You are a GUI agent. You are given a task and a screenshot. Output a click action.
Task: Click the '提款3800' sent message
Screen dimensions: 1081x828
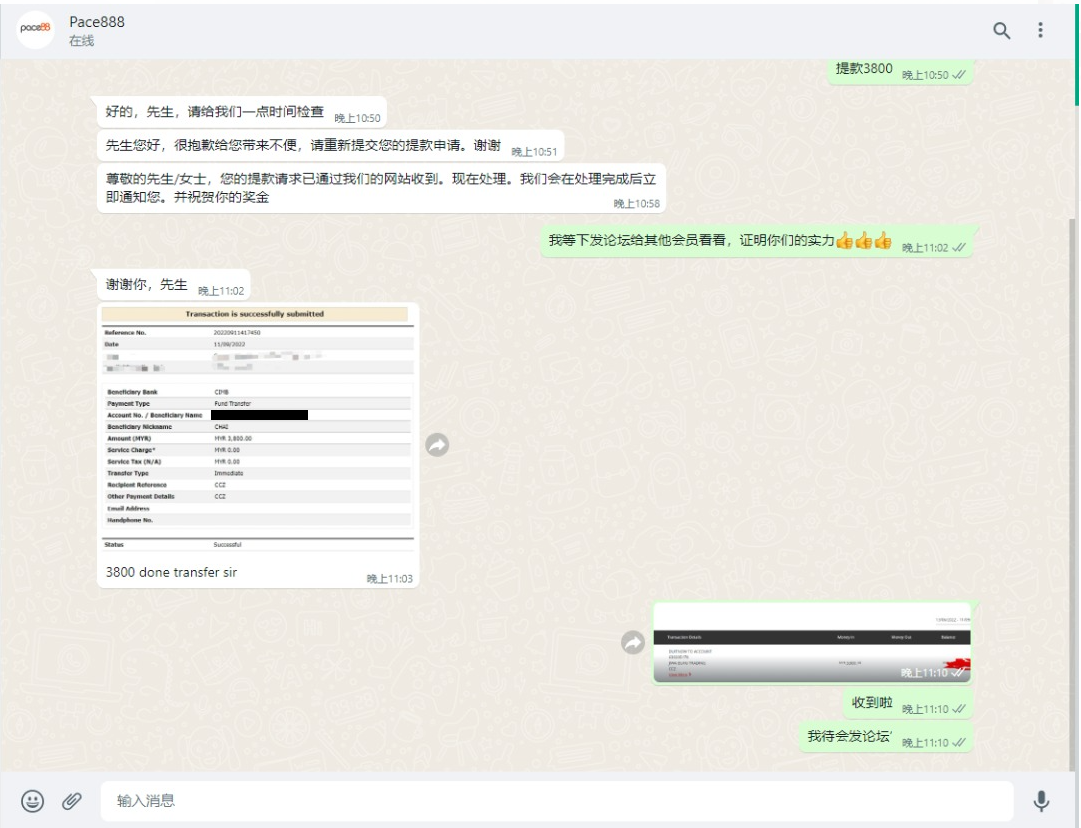(x=864, y=70)
